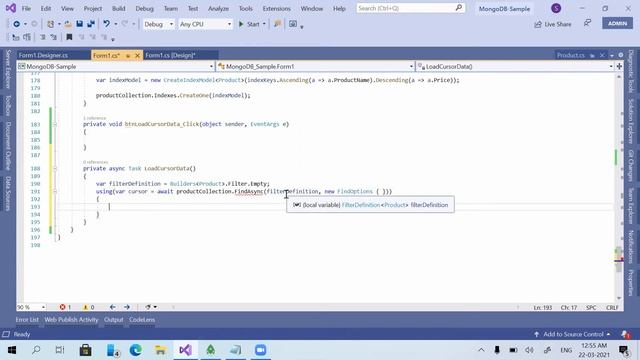Save the current file with Save icon
This screenshot has width=640, height=360.
(x=80, y=24)
